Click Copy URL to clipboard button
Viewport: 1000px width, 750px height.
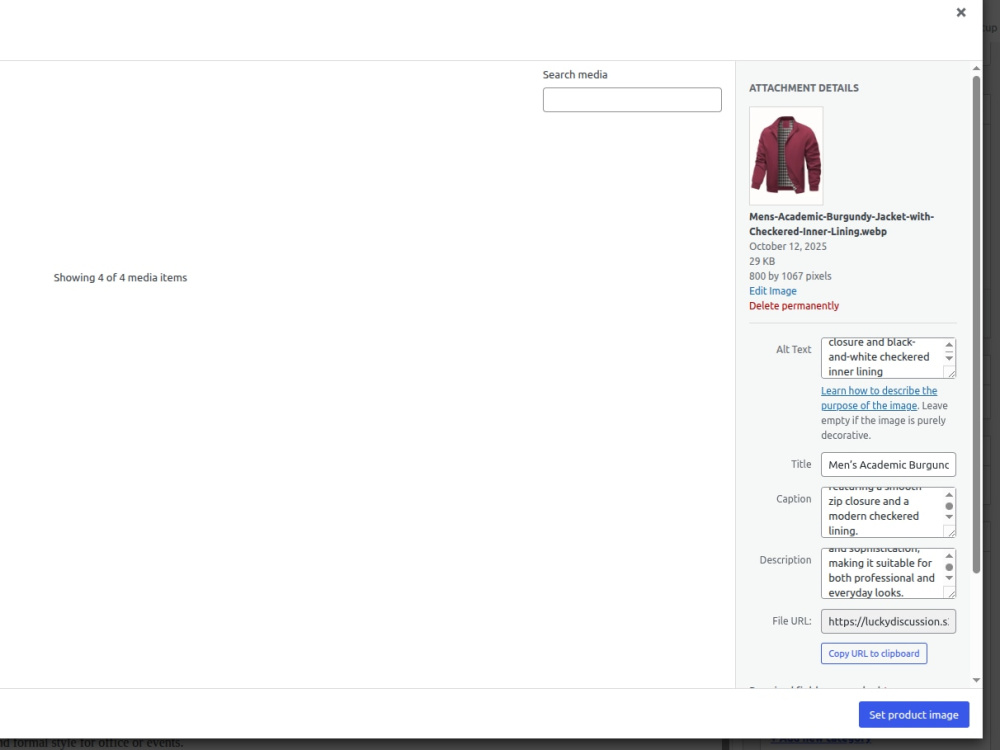[x=874, y=653]
